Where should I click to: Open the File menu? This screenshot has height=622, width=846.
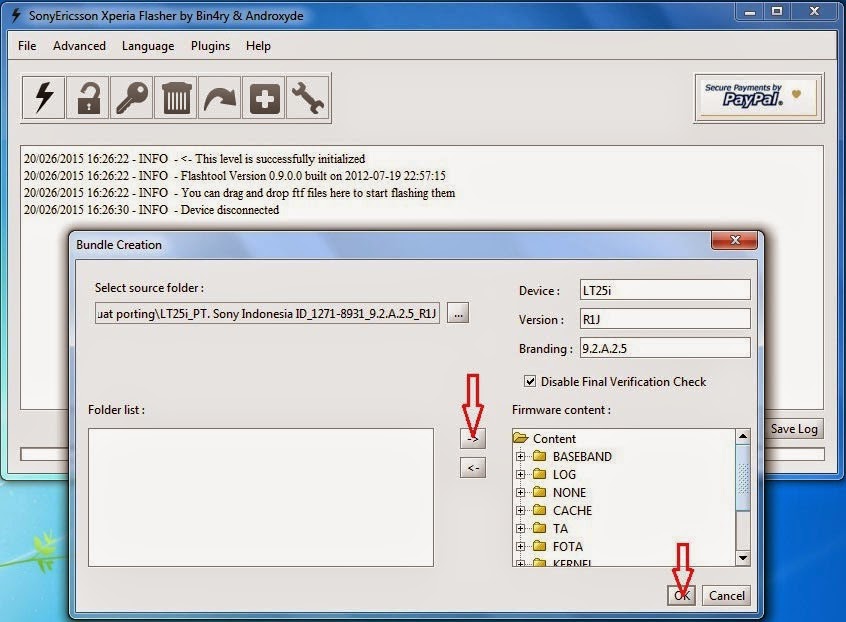tap(27, 46)
